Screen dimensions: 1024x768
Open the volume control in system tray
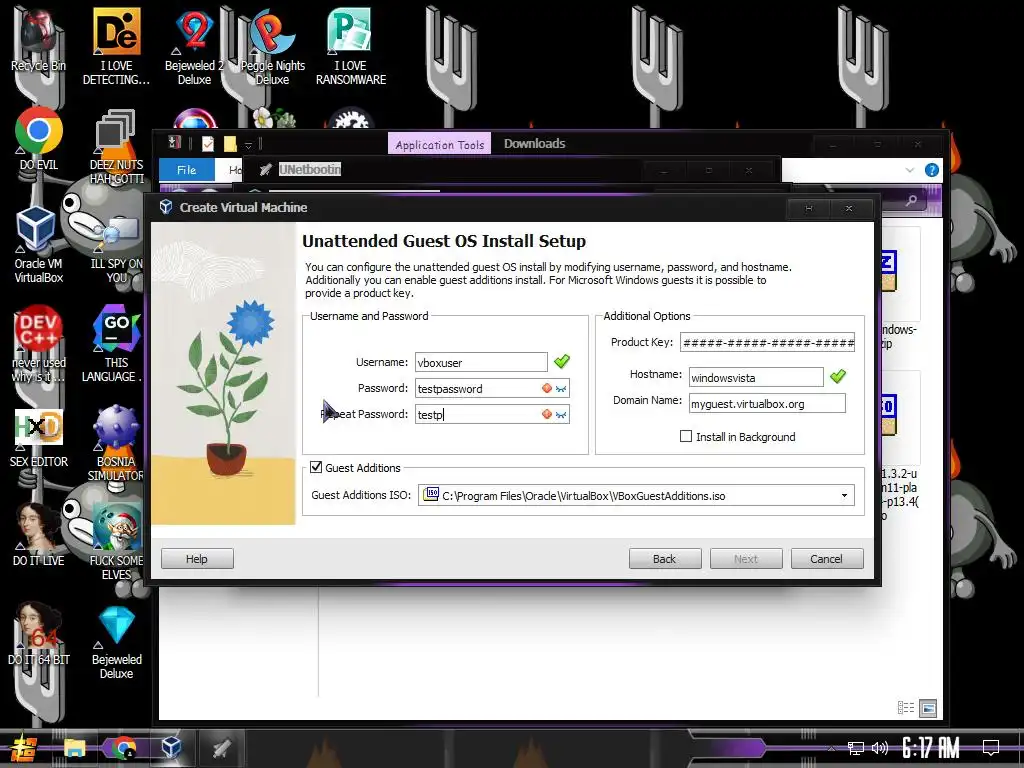pos(880,748)
